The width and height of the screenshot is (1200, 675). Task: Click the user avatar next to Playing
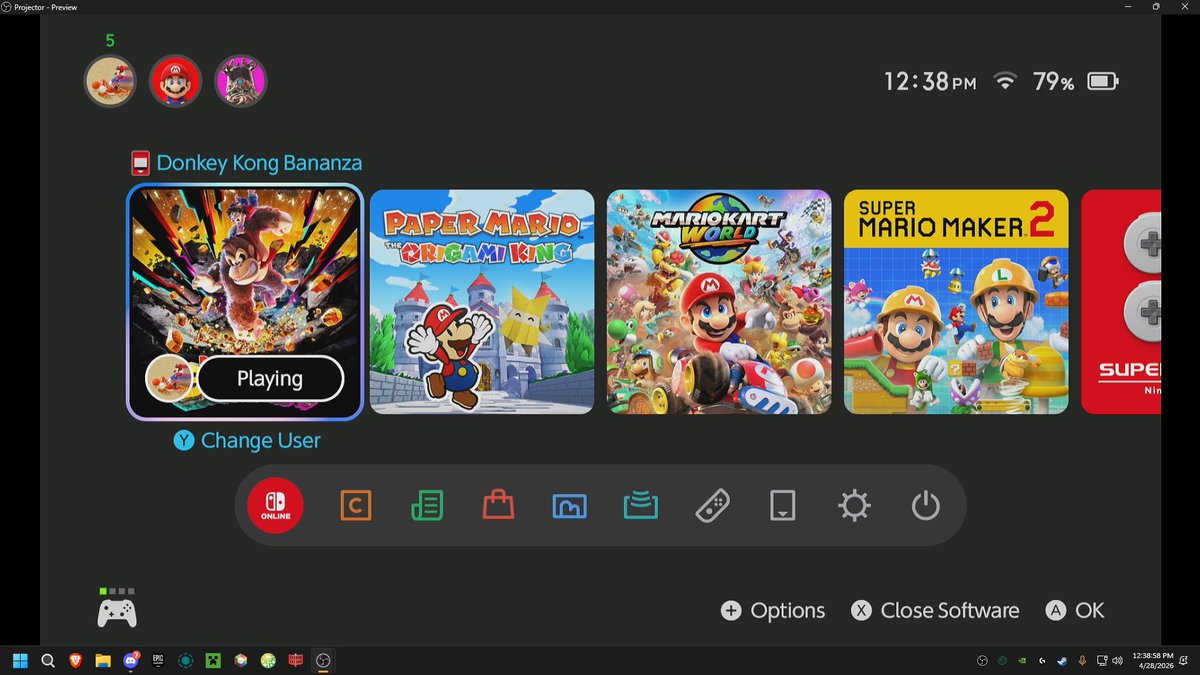click(x=169, y=379)
